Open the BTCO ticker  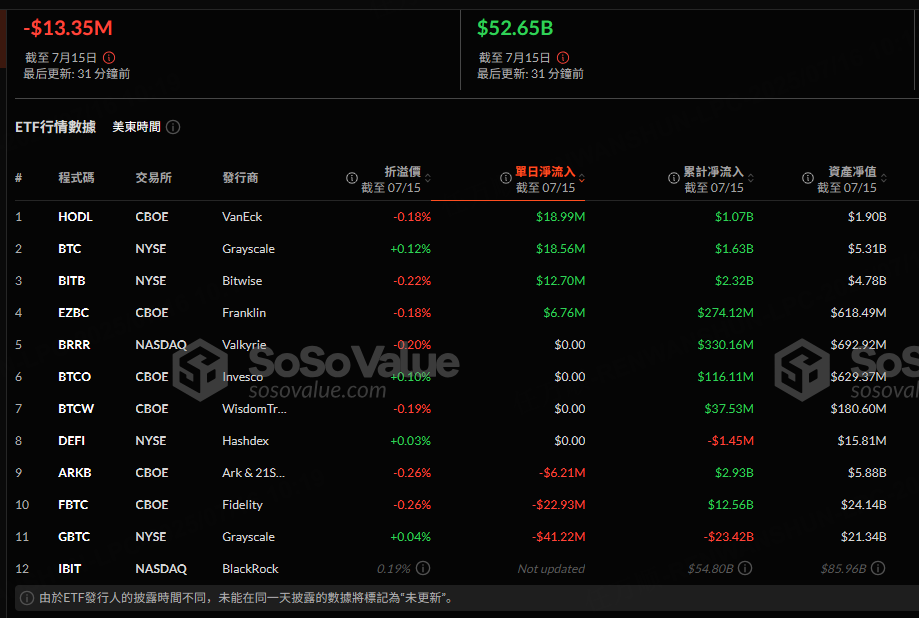74,376
